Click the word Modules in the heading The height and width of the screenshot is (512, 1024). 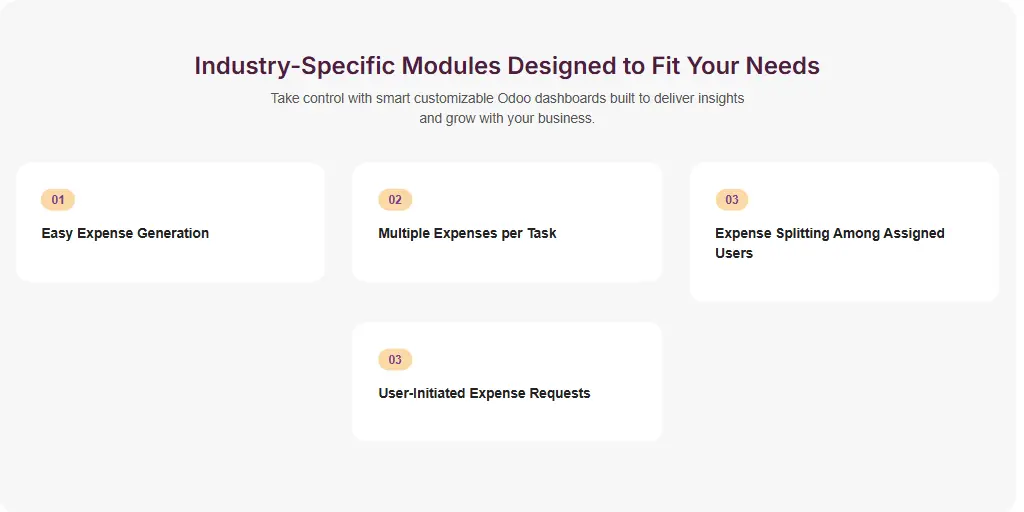point(451,66)
